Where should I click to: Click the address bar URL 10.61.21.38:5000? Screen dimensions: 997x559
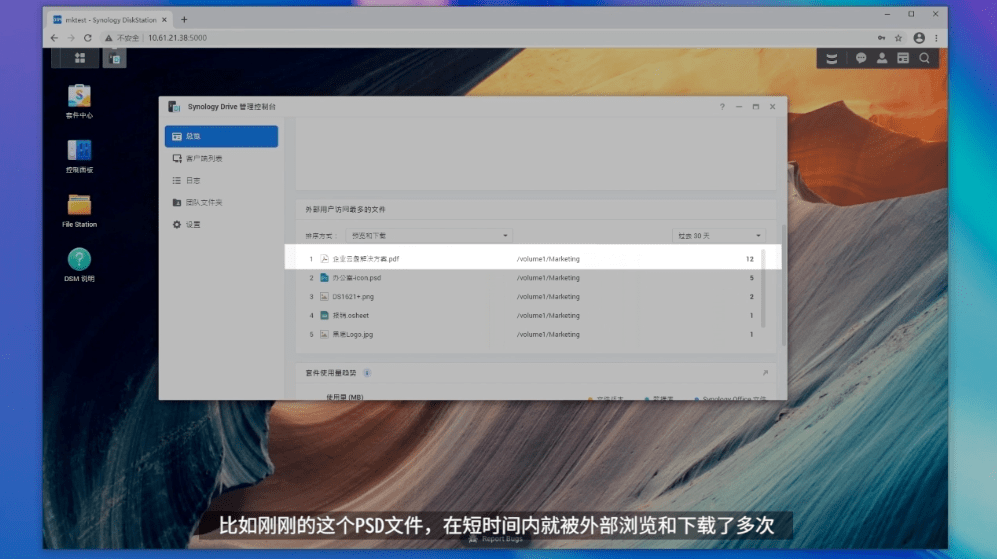click(177, 38)
